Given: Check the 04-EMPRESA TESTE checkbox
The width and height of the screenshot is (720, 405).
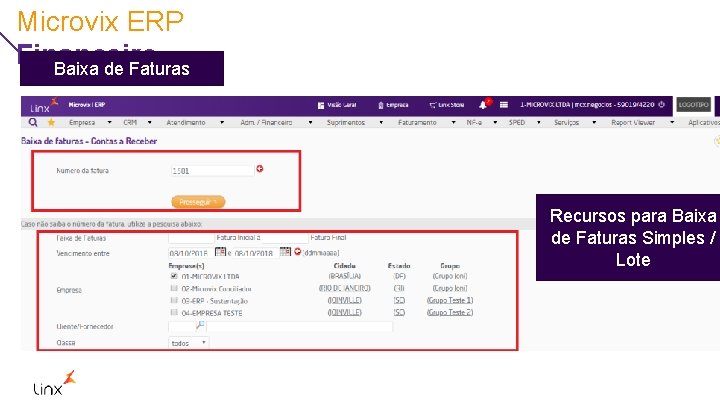Looking at the screenshot, I should (x=174, y=312).
